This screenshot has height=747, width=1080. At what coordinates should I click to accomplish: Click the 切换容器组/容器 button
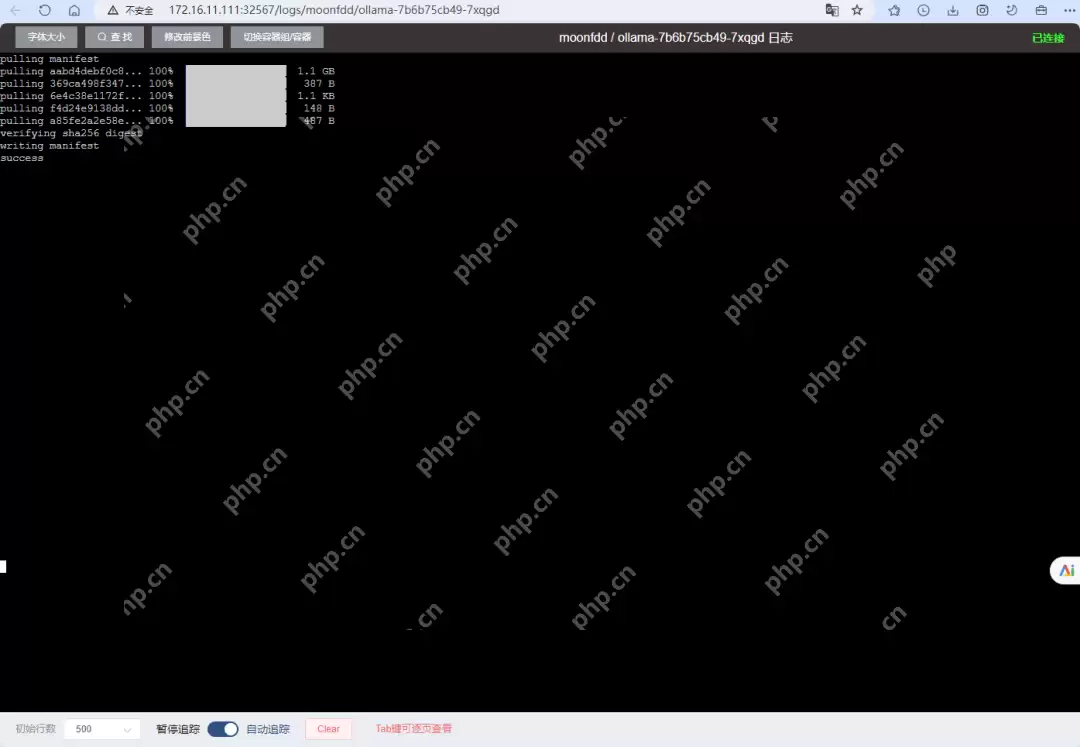[x=276, y=36]
